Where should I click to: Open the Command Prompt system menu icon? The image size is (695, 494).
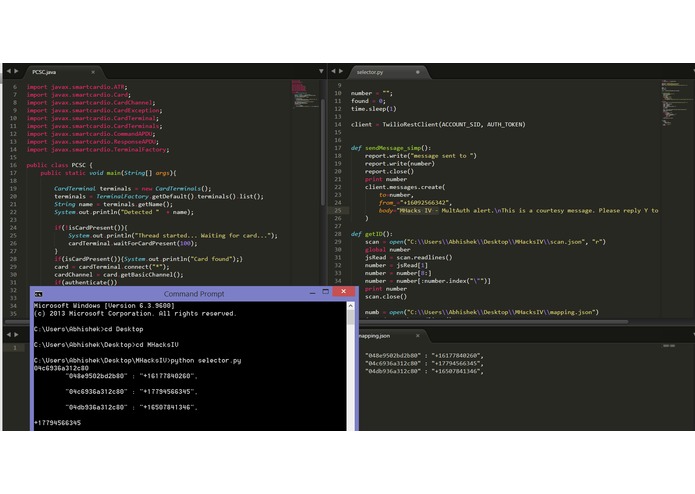click(x=39, y=294)
